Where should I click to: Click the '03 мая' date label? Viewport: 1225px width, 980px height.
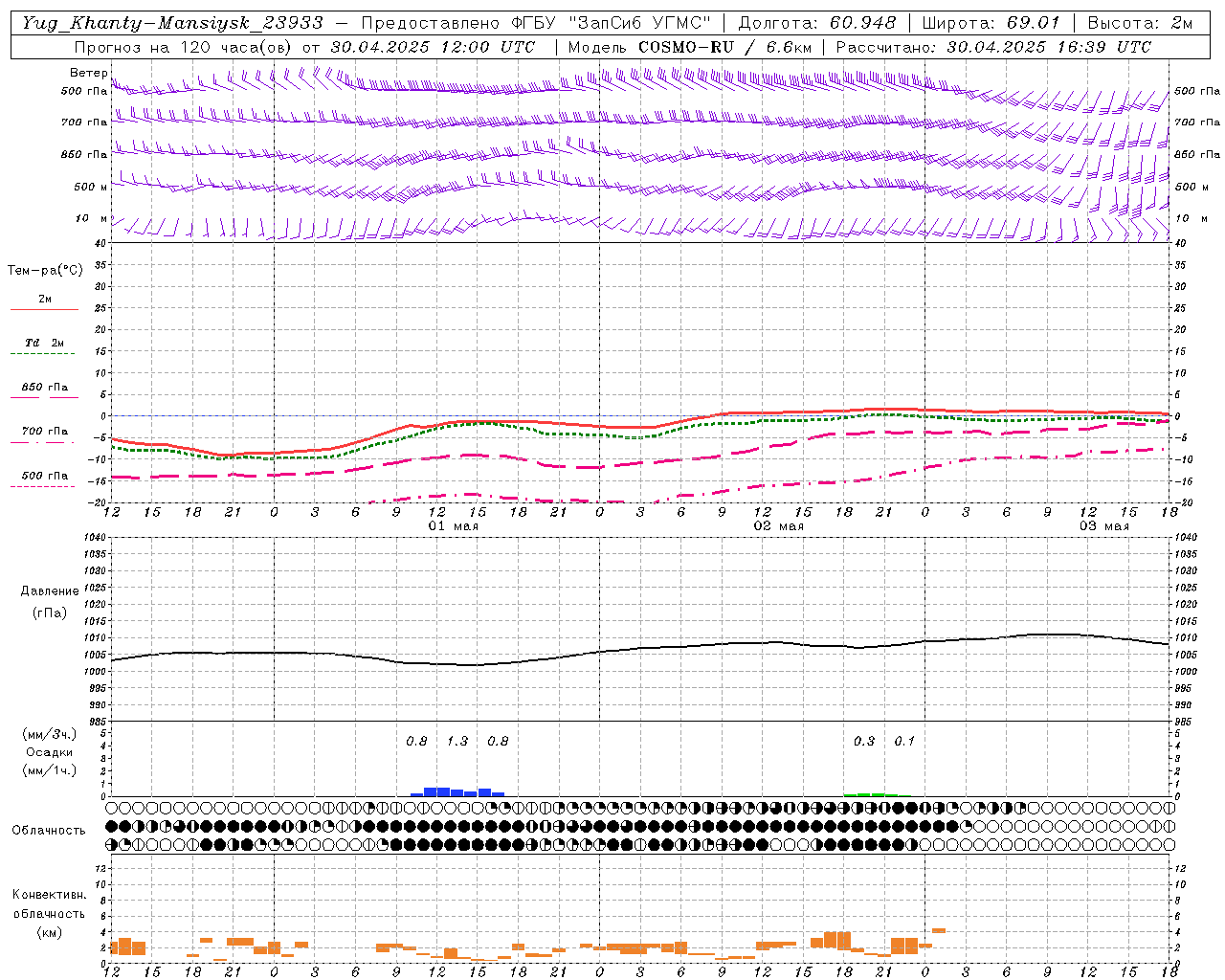(x=1104, y=526)
